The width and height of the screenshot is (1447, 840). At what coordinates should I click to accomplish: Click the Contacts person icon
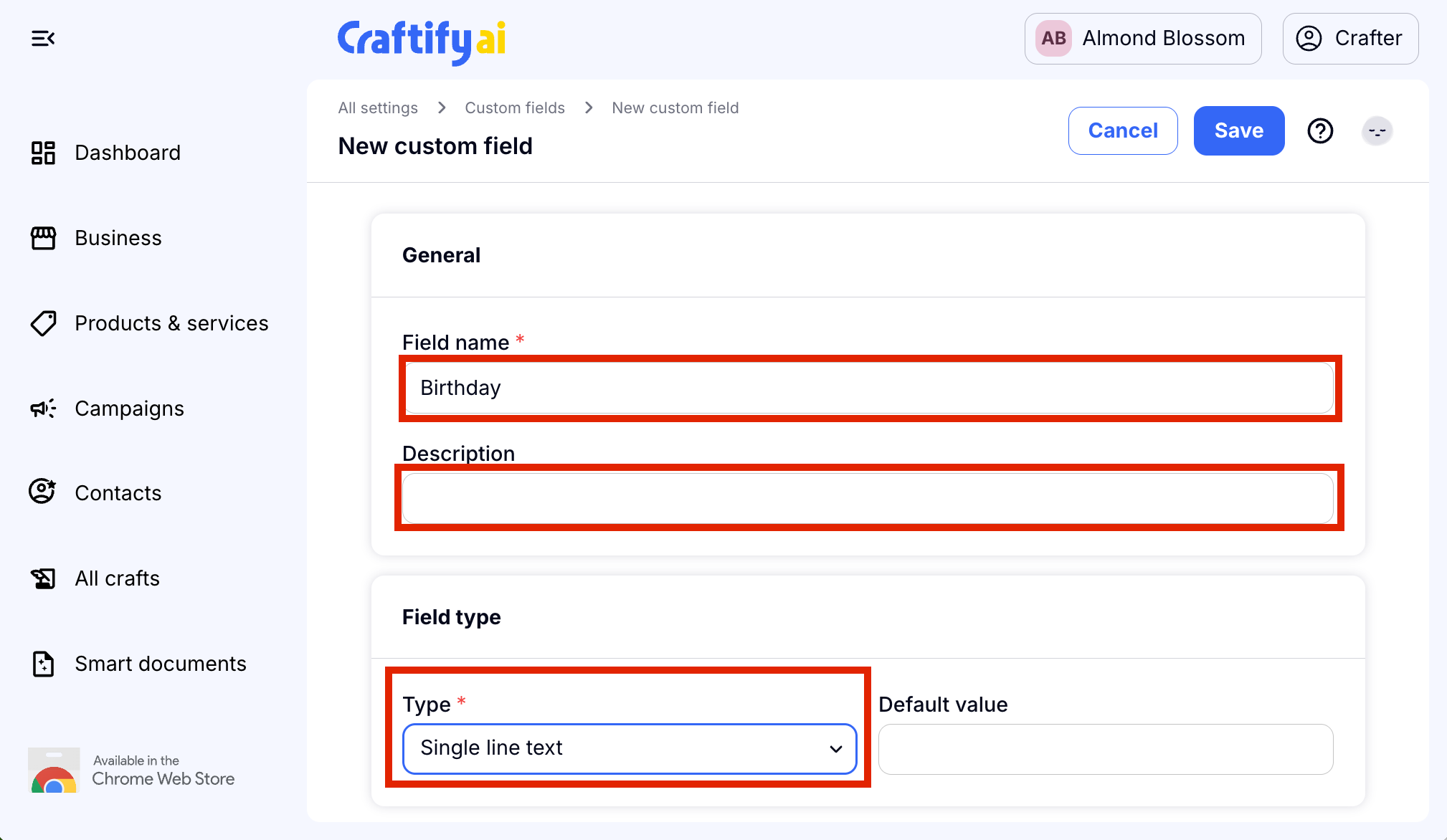(42, 492)
